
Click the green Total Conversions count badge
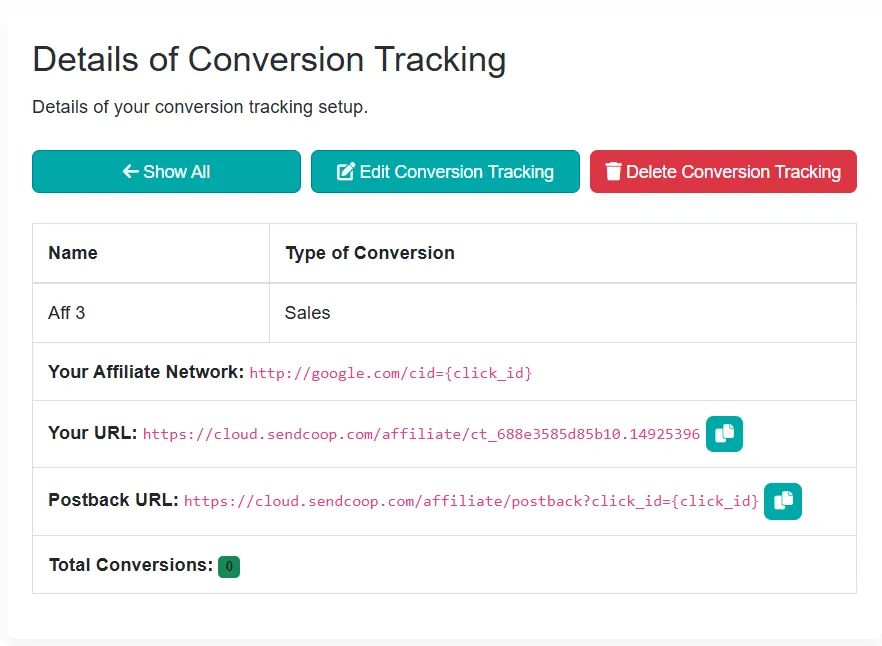click(229, 567)
